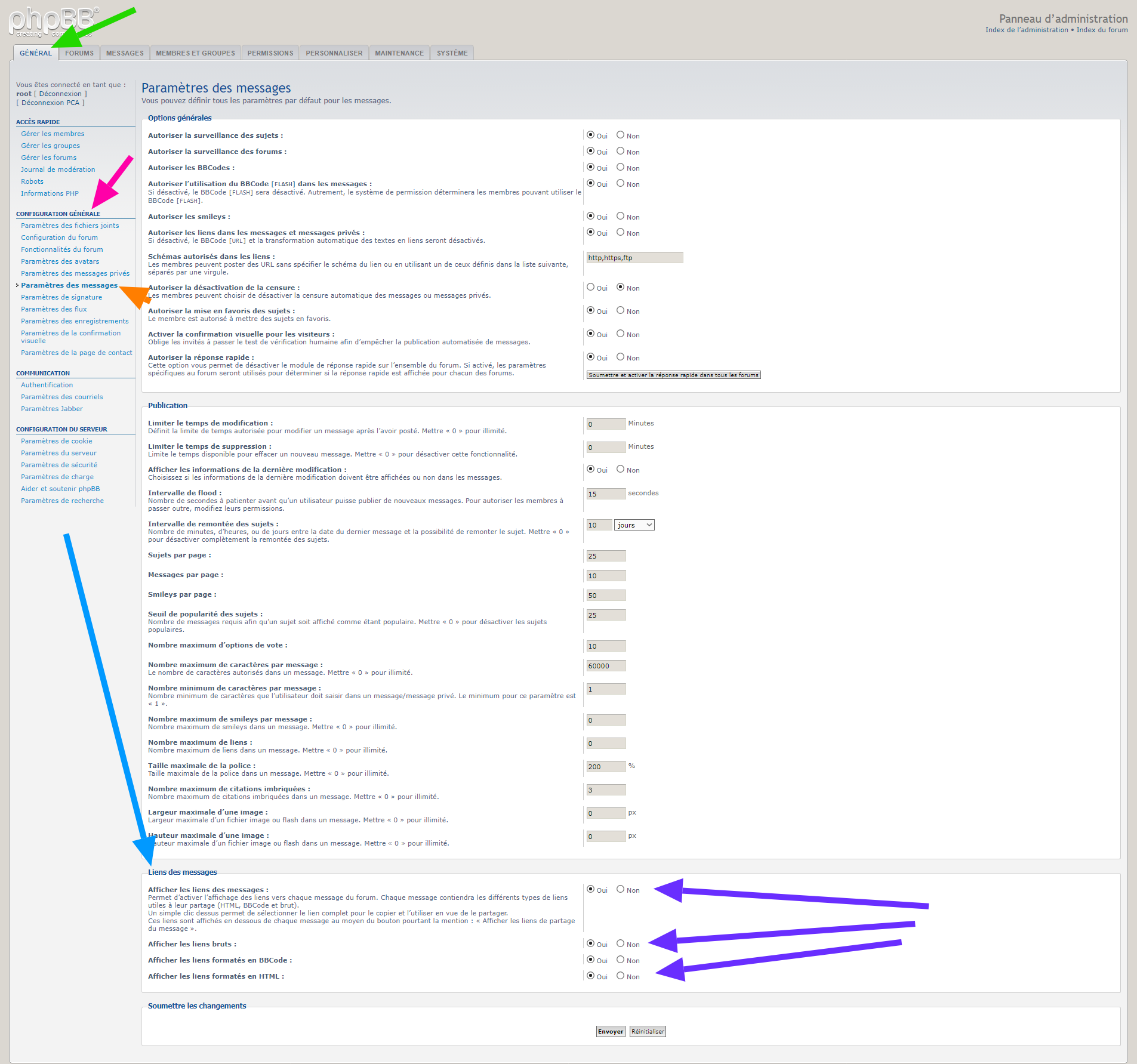This screenshot has height=1064, width=1137.
Task: Open Paramètres des avatars link
Action: (x=60, y=261)
